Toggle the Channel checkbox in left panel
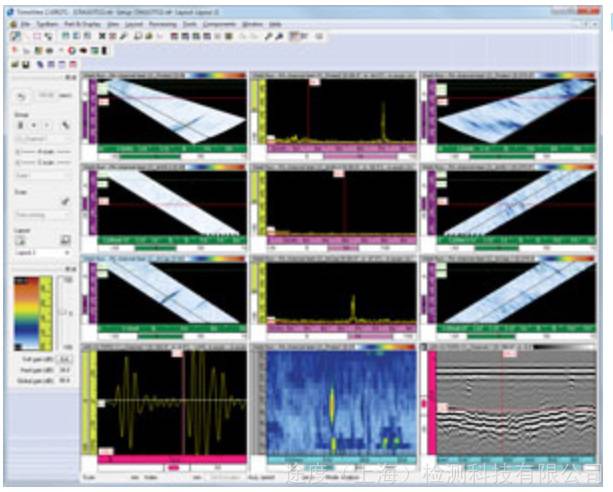Viewport: 613px width, 492px height. [x=19, y=139]
